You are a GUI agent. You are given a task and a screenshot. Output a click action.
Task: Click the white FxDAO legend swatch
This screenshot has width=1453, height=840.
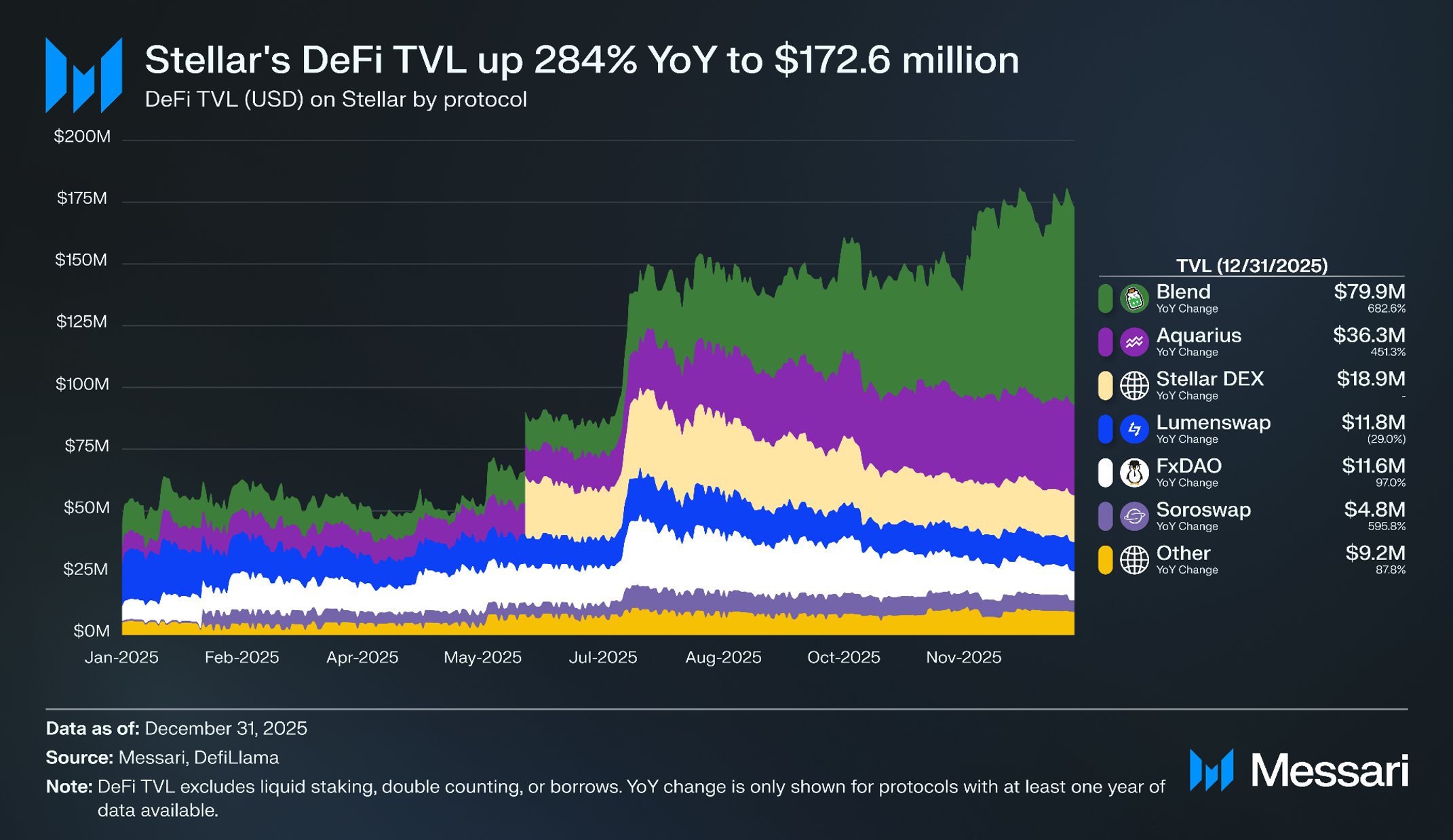coord(1105,473)
